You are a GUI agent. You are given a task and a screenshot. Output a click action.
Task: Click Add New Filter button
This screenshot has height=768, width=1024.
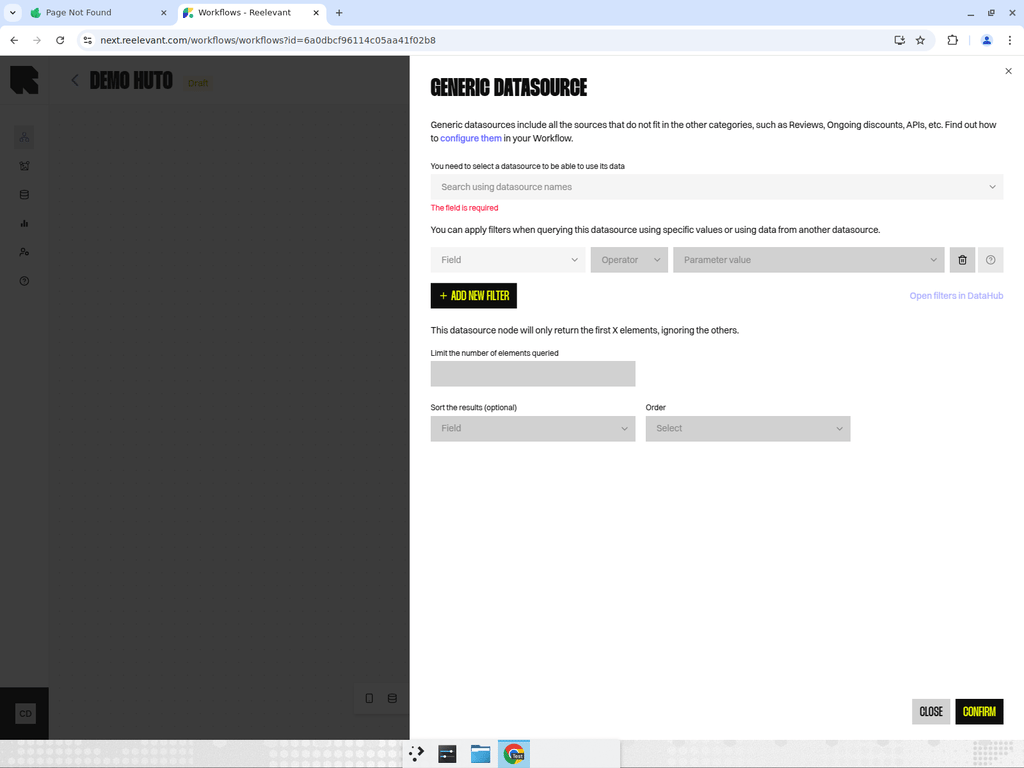(x=473, y=296)
